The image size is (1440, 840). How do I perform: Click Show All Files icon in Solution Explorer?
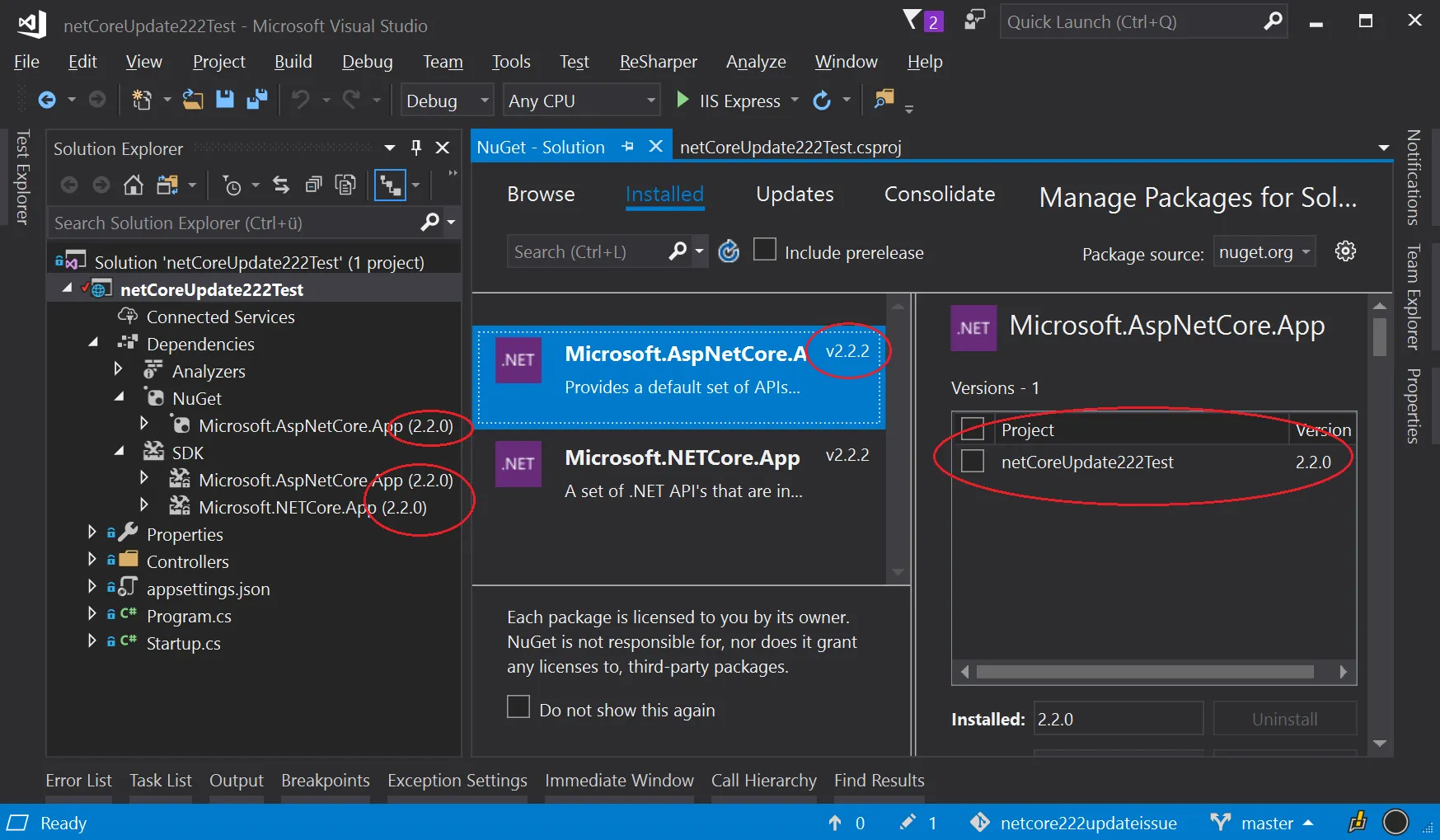pyautogui.click(x=346, y=185)
